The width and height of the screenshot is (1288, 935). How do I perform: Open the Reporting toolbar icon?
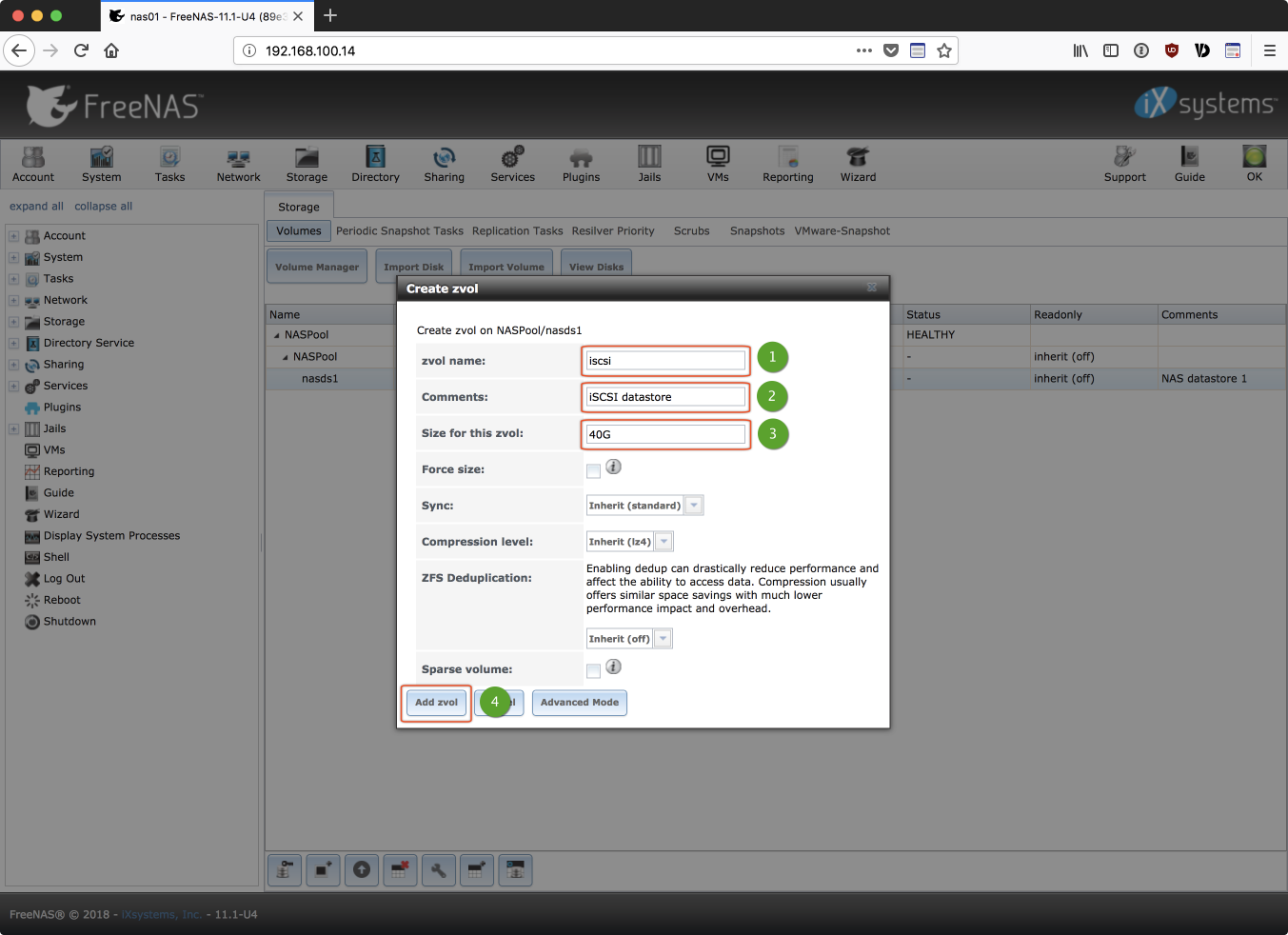click(x=787, y=163)
